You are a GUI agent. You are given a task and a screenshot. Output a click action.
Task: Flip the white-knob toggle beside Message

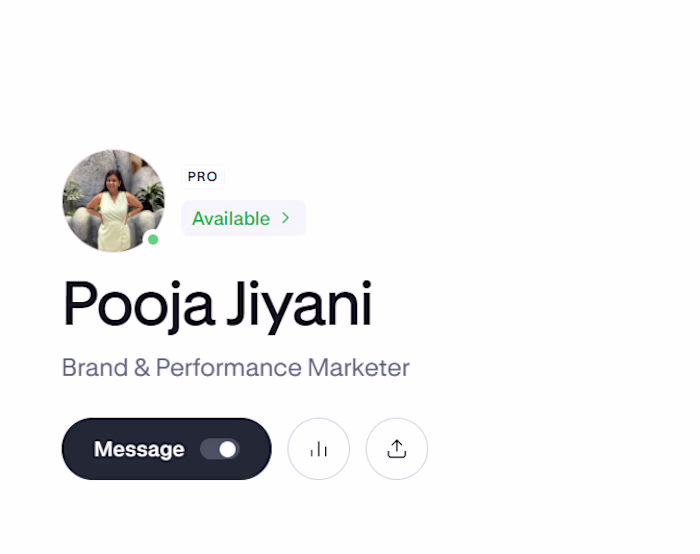220,449
